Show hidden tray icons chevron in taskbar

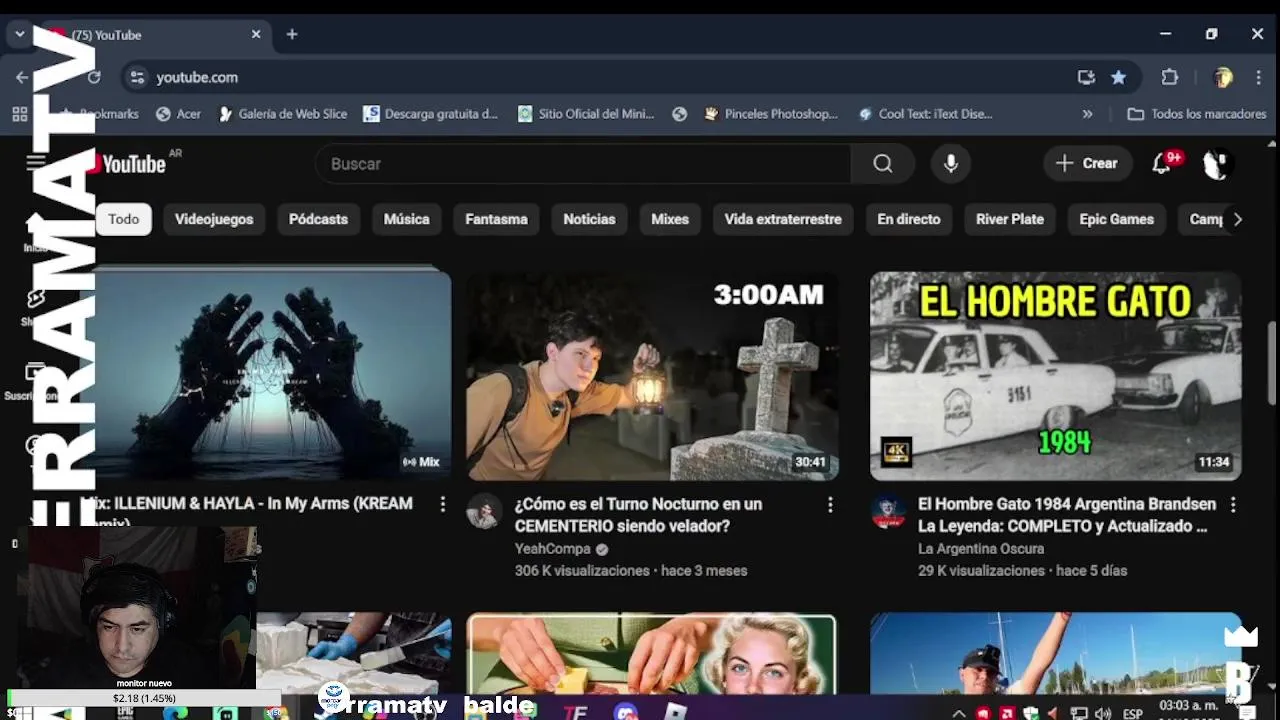click(959, 713)
